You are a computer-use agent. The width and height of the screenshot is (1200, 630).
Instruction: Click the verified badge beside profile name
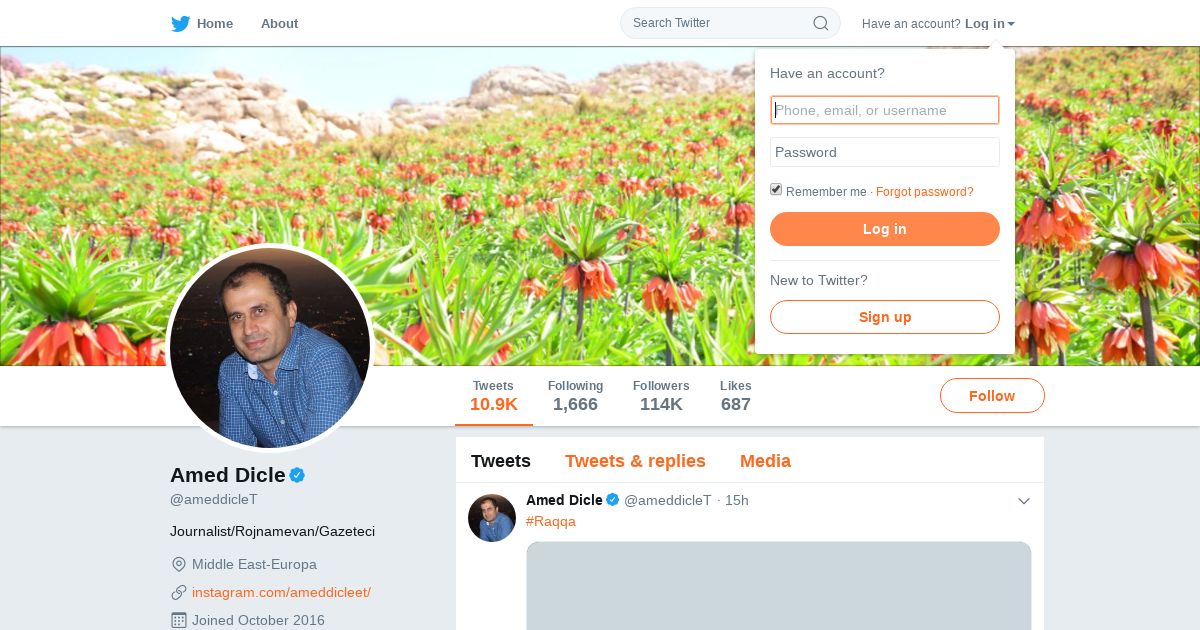coord(297,475)
